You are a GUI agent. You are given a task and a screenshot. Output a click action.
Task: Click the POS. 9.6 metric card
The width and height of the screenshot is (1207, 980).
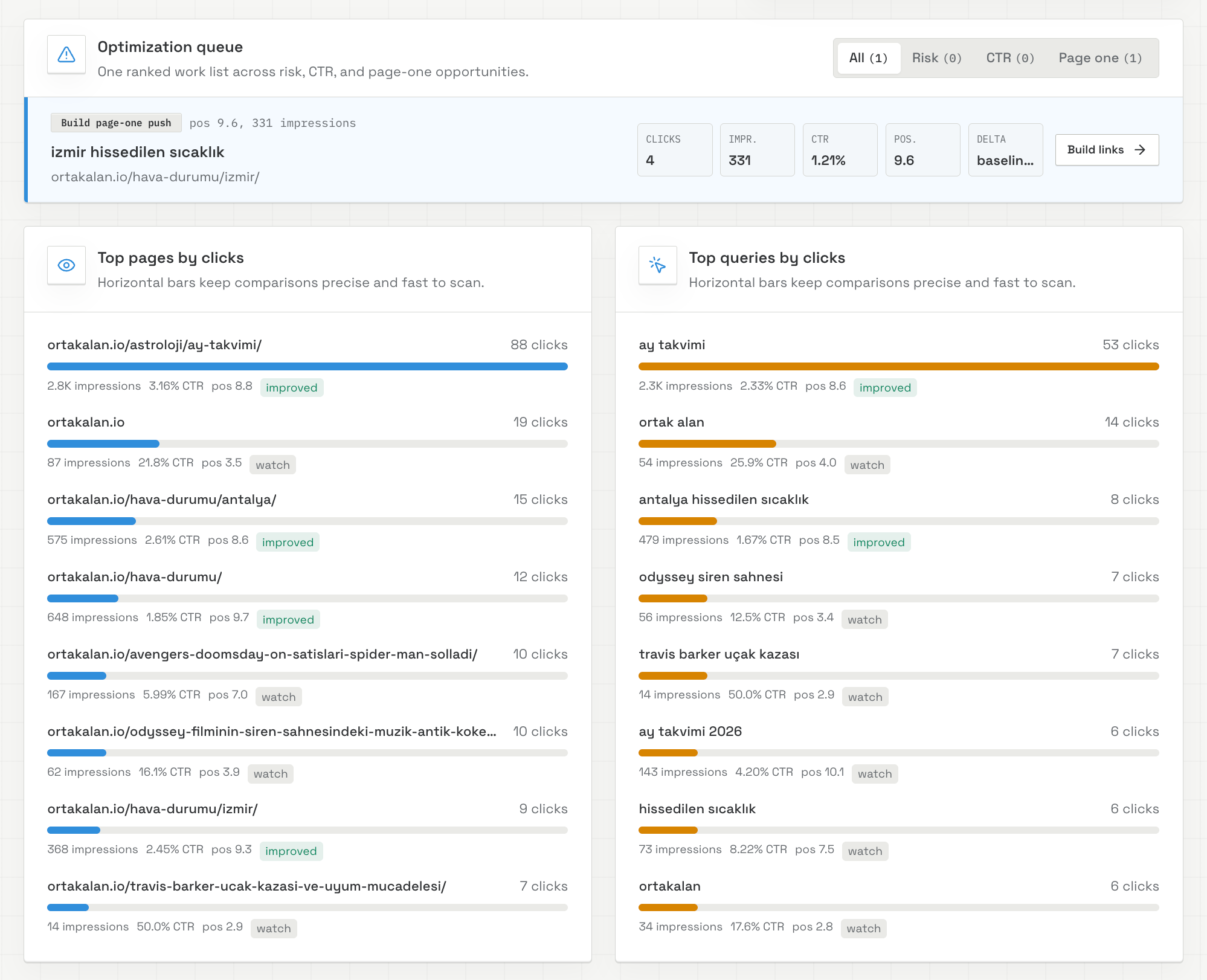[x=923, y=150]
